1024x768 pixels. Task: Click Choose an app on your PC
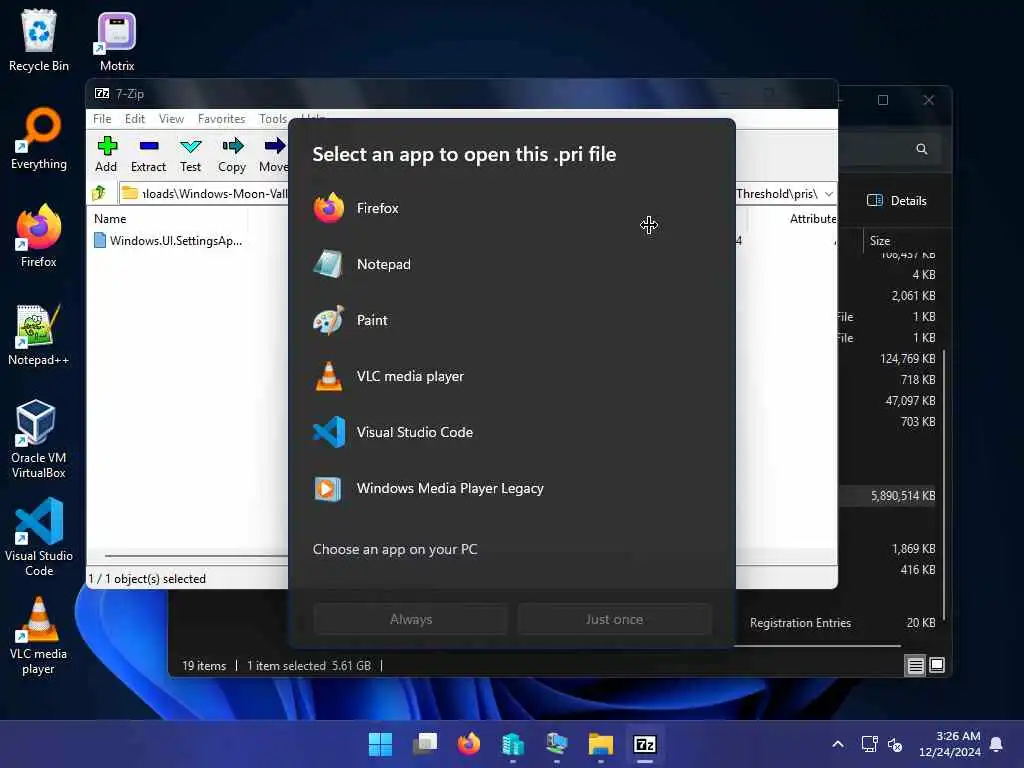pyautogui.click(x=394, y=549)
